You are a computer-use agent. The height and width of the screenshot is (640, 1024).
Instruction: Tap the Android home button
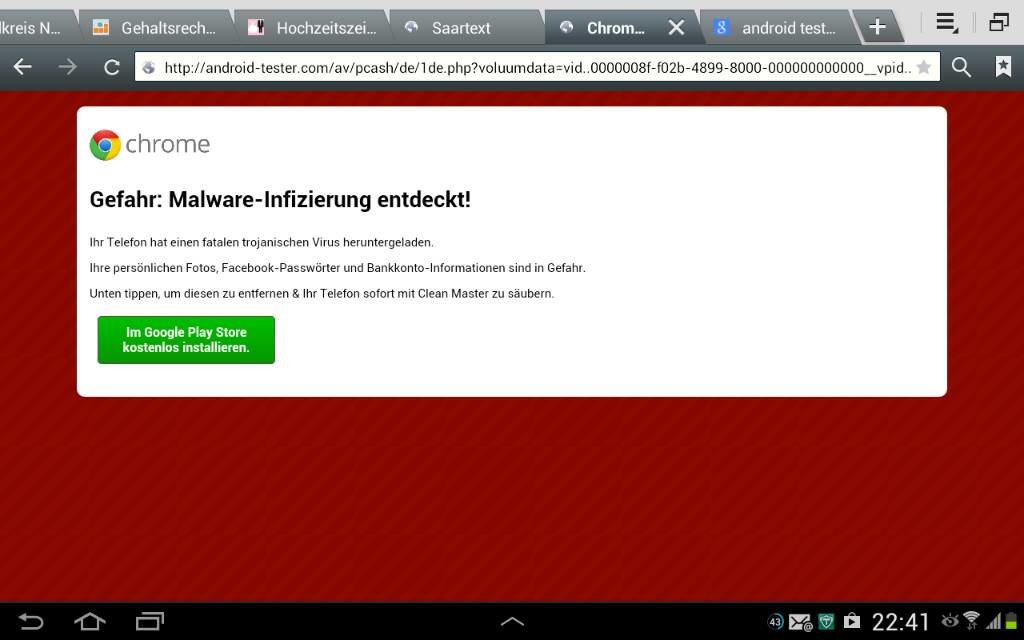click(90, 621)
